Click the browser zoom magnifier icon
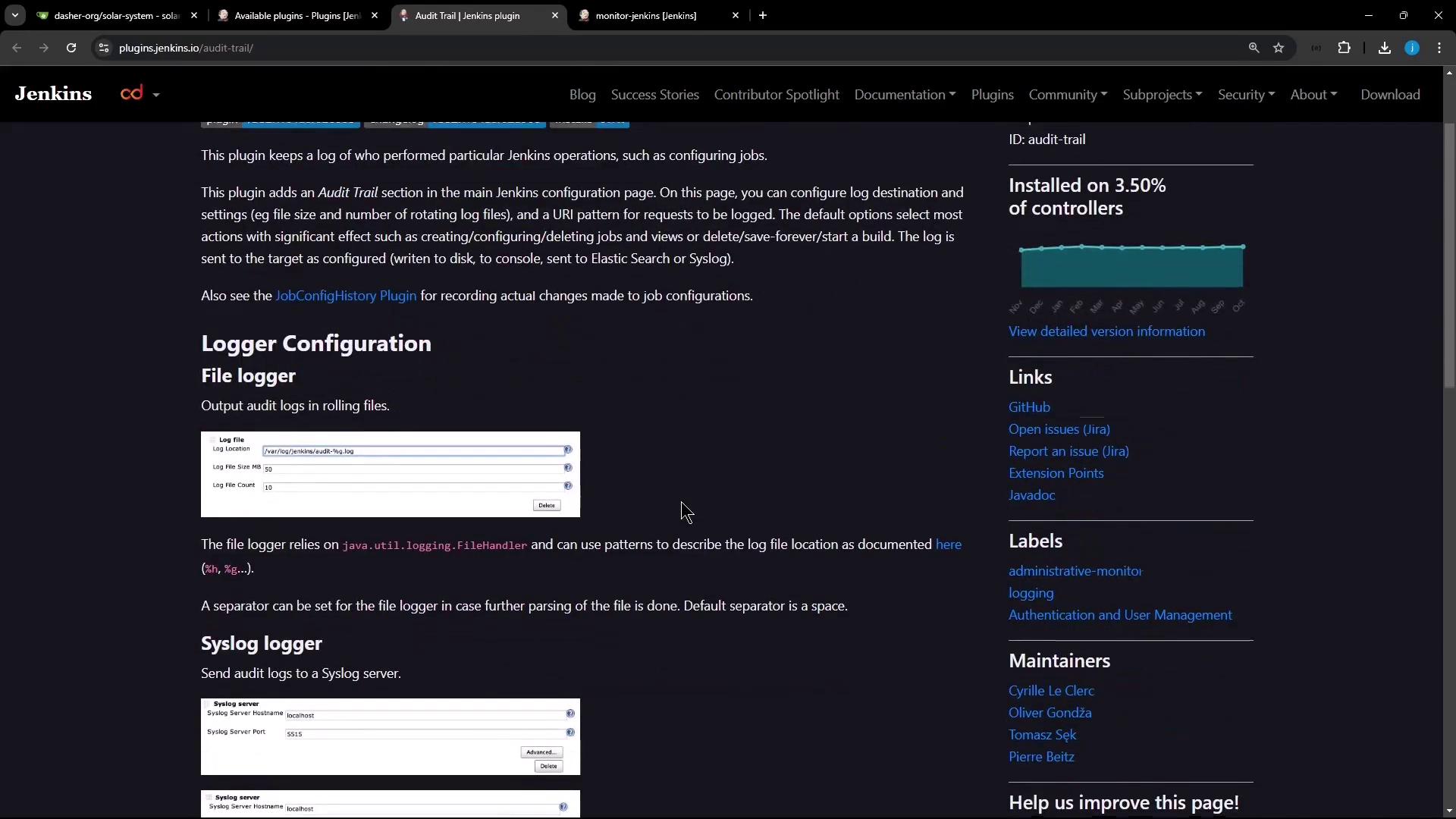The height and width of the screenshot is (819, 1456). (1254, 48)
